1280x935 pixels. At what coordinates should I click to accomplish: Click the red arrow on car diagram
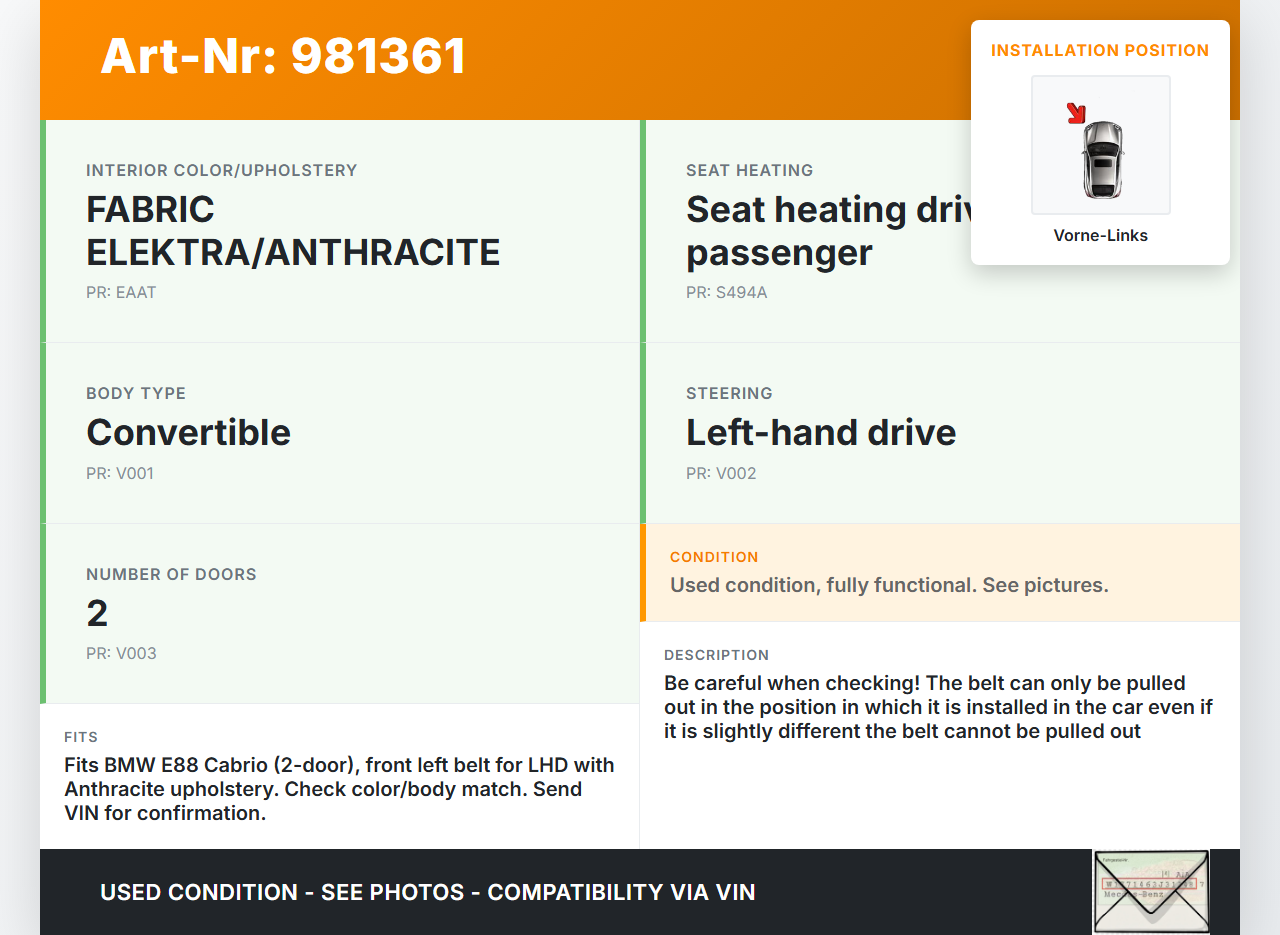tap(1076, 113)
